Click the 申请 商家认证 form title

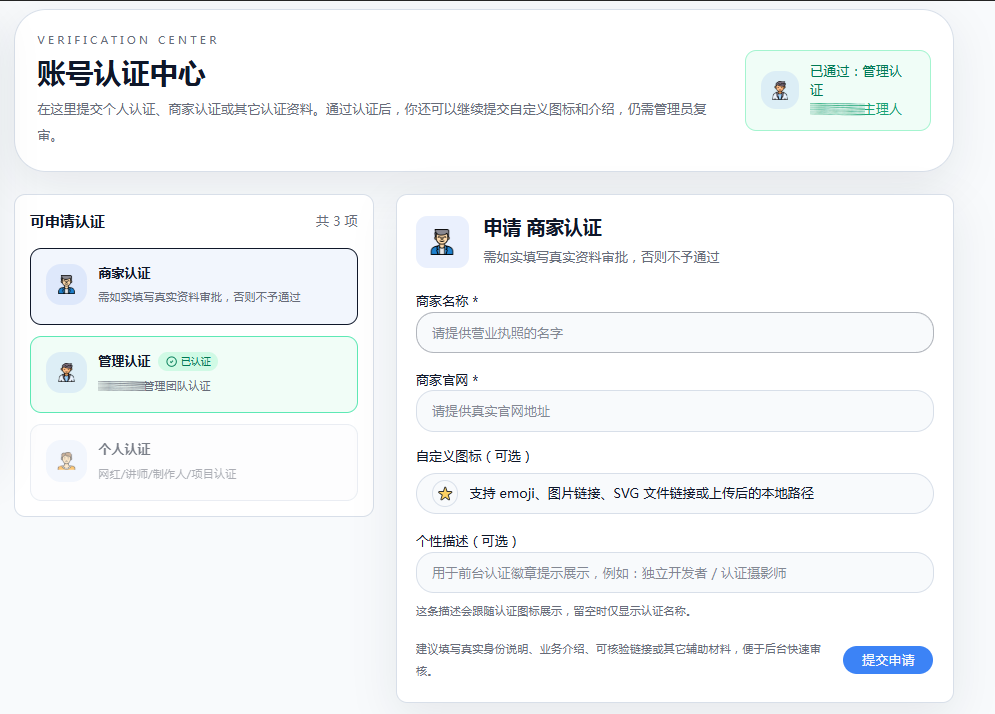click(x=543, y=228)
